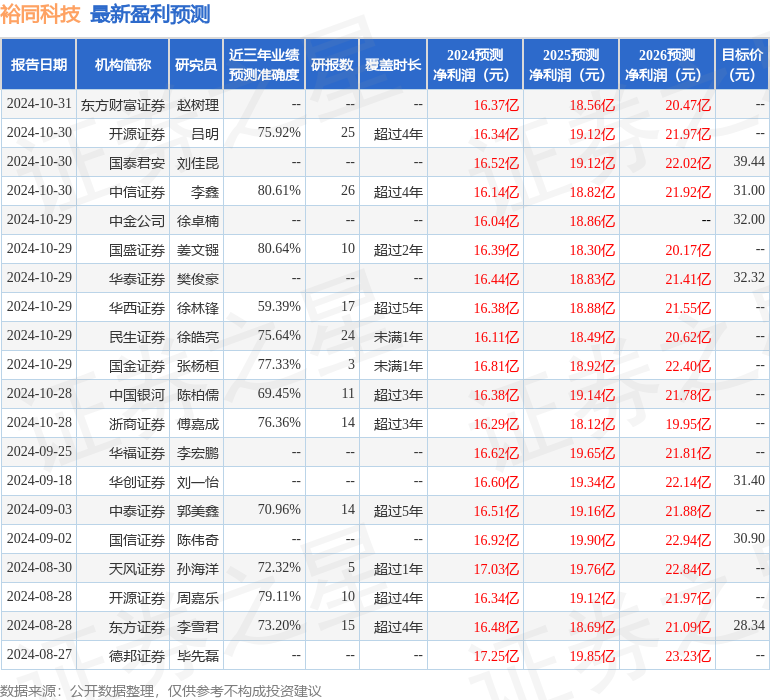Image resolution: width=770 pixels, height=700 pixels.
Task: Select the 覆盖时长 column header
Action: coord(393,64)
